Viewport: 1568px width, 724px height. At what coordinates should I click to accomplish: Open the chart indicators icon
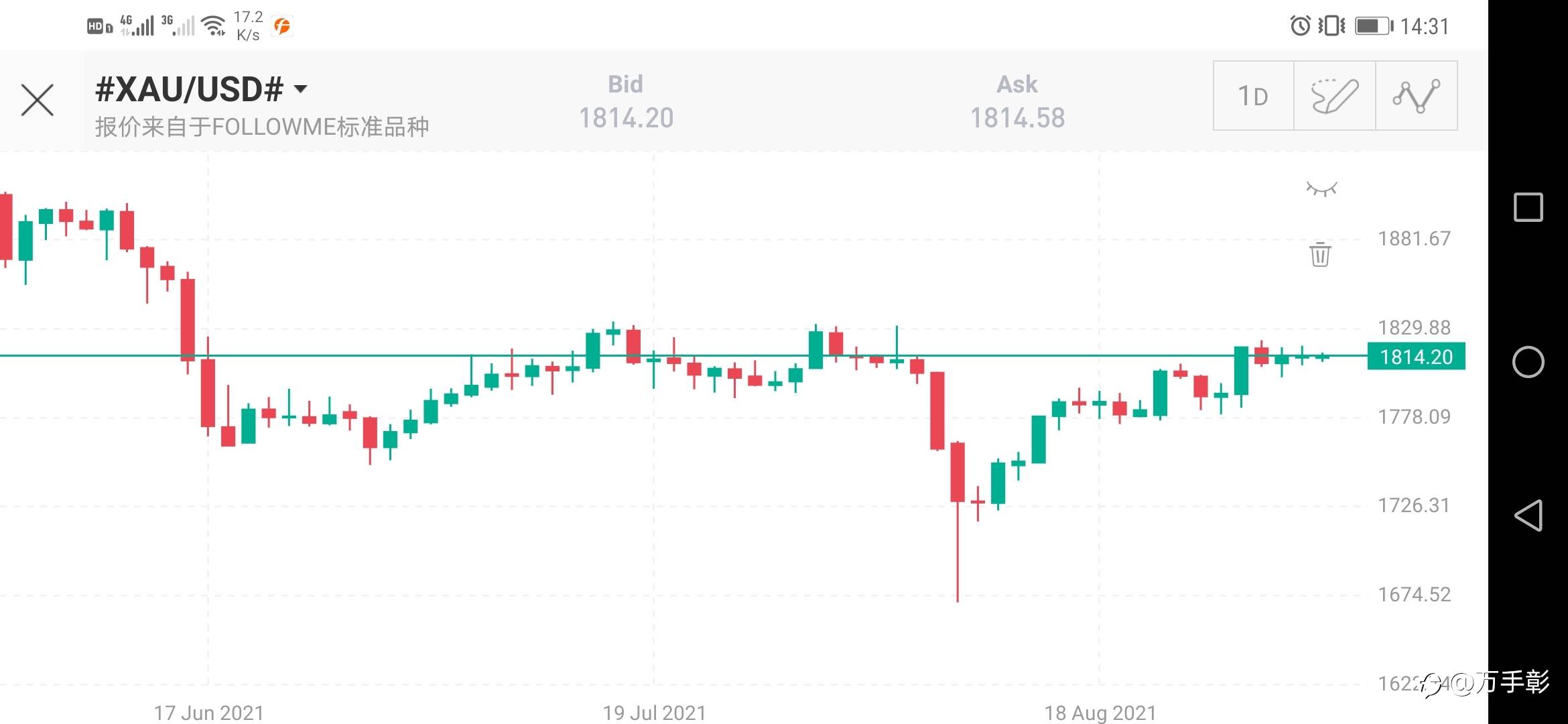pyautogui.click(x=1416, y=96)
